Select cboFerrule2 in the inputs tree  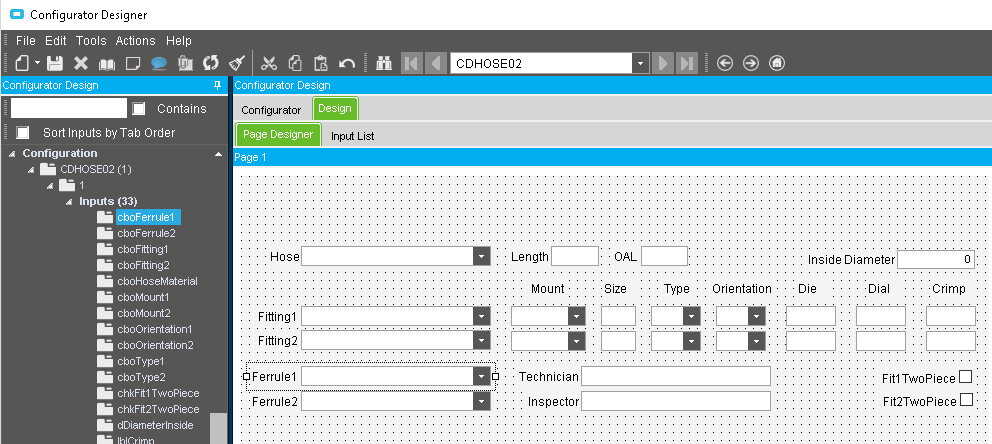[146, 233]
